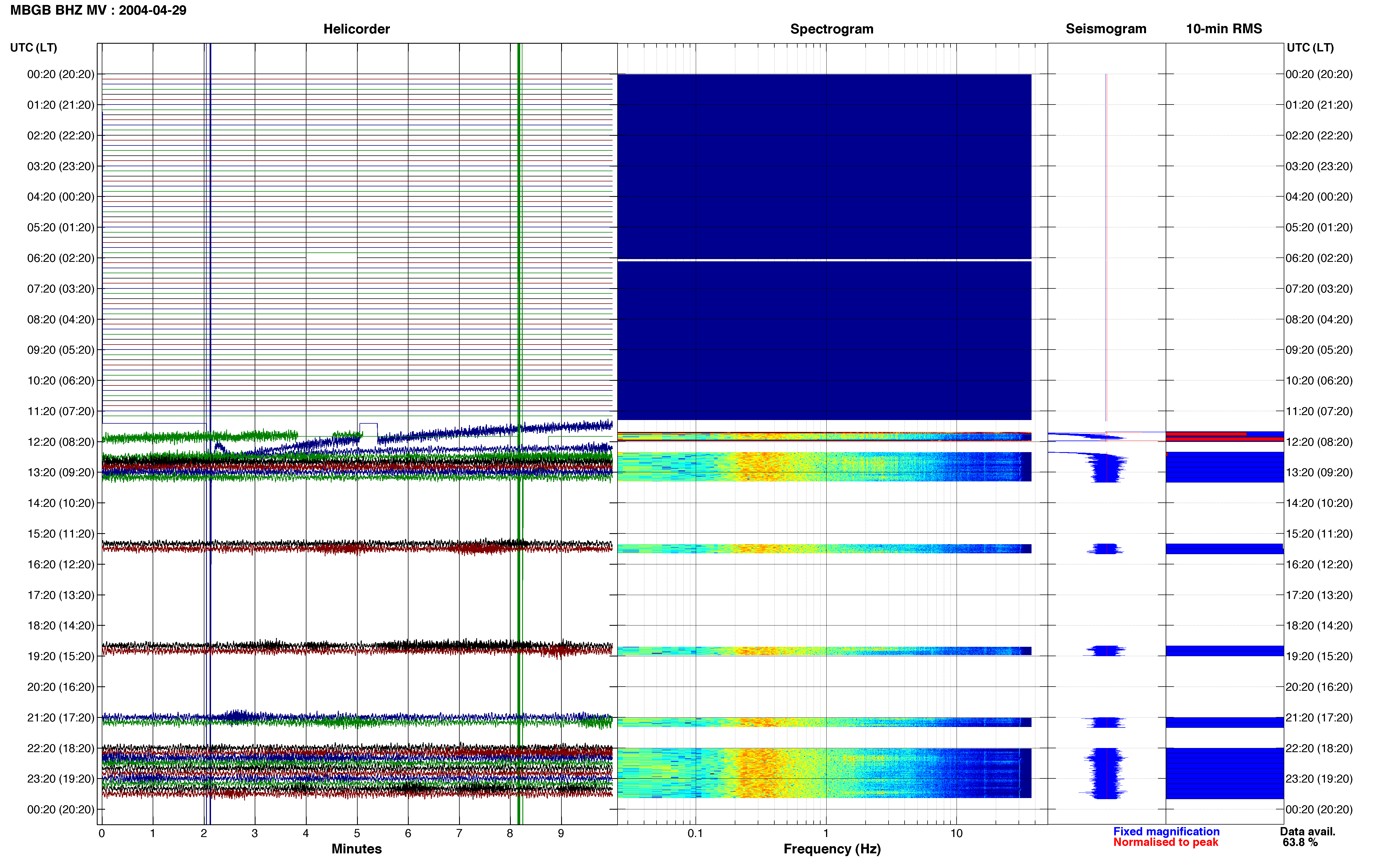Click left time label 05:20 (01:20)
Viewport: 1388px width, 868px height.
61,227
